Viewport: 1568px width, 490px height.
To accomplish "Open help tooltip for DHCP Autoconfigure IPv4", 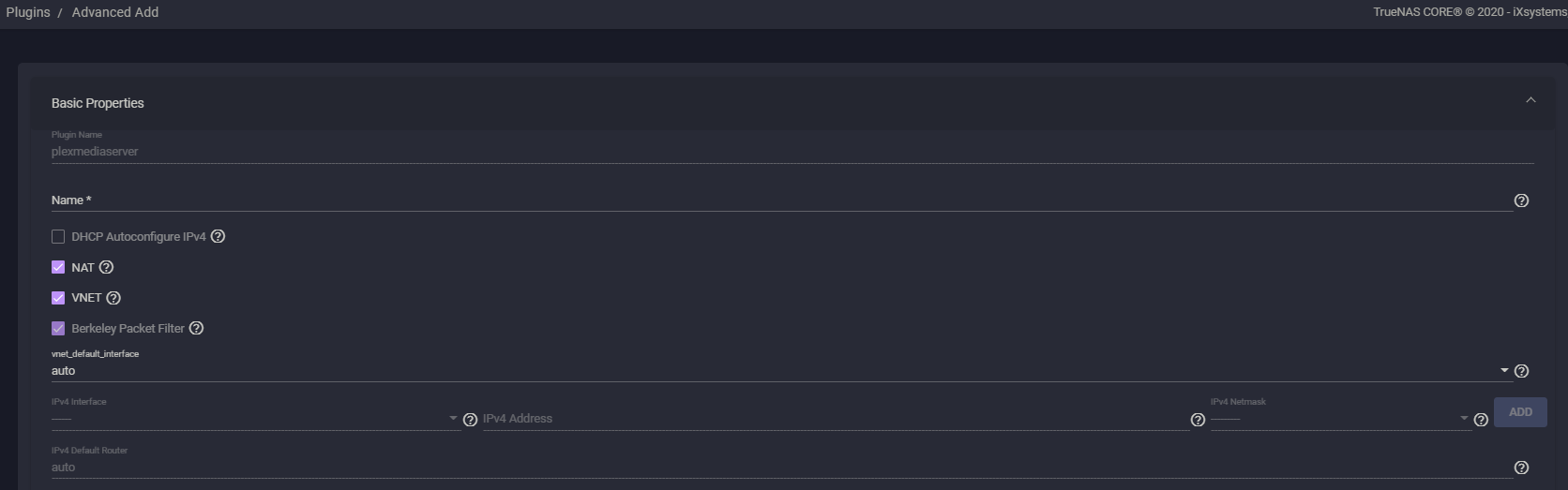I will coord(218,236).
